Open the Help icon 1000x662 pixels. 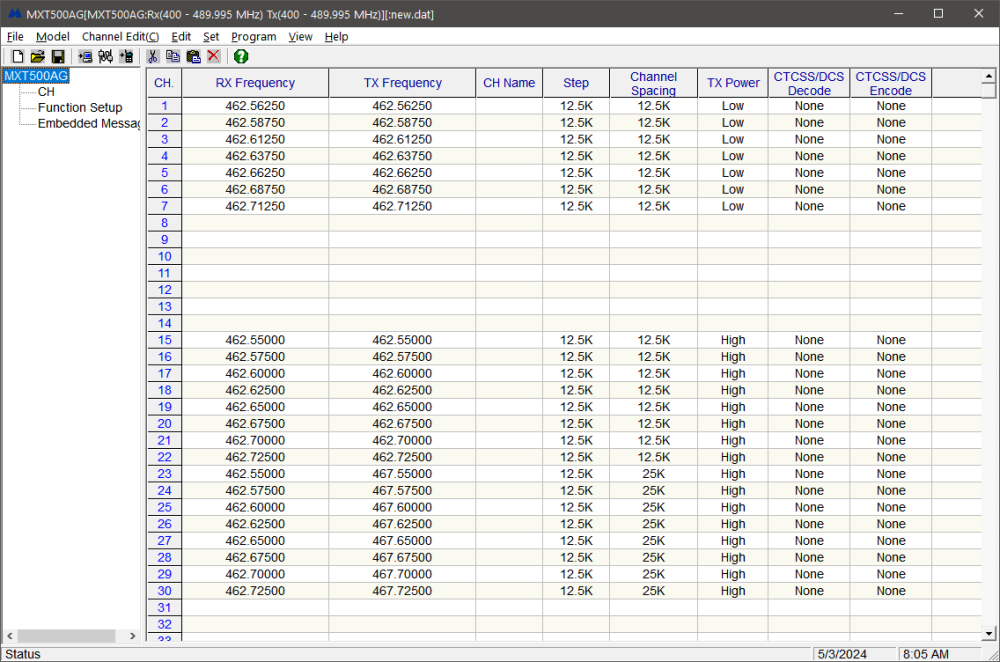[240, 56]
